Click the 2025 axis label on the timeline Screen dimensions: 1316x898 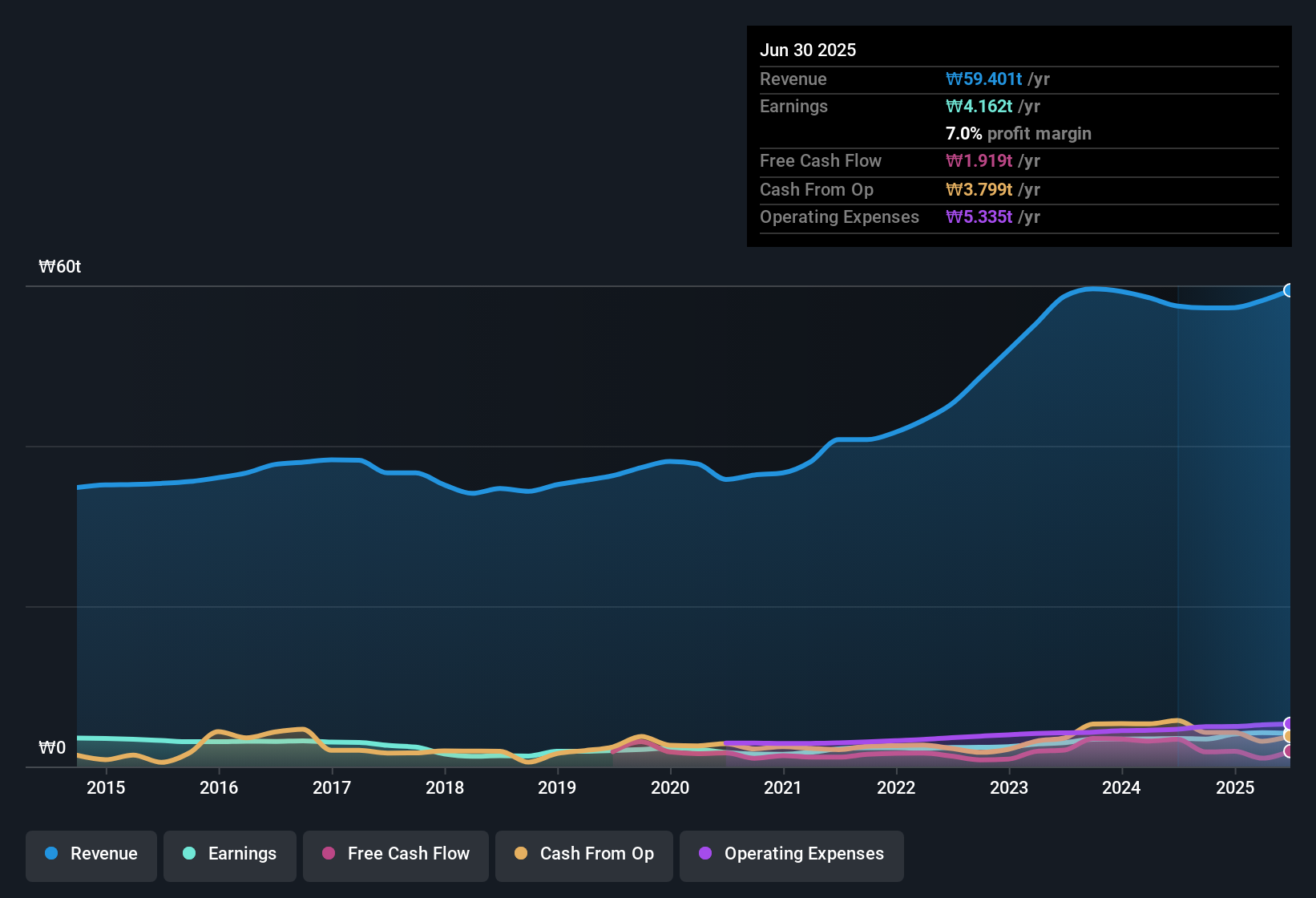[1235, 787]
